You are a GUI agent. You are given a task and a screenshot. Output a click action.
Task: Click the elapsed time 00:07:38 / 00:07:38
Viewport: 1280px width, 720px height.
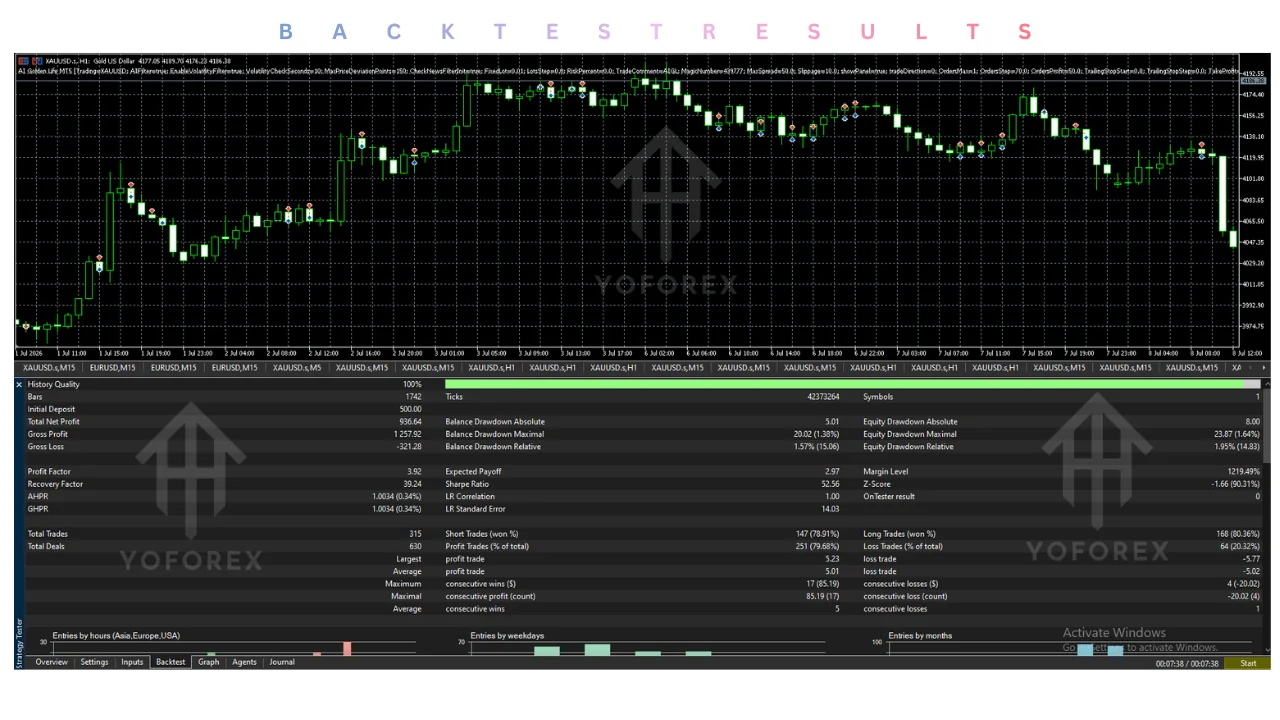coord(1187,663)
